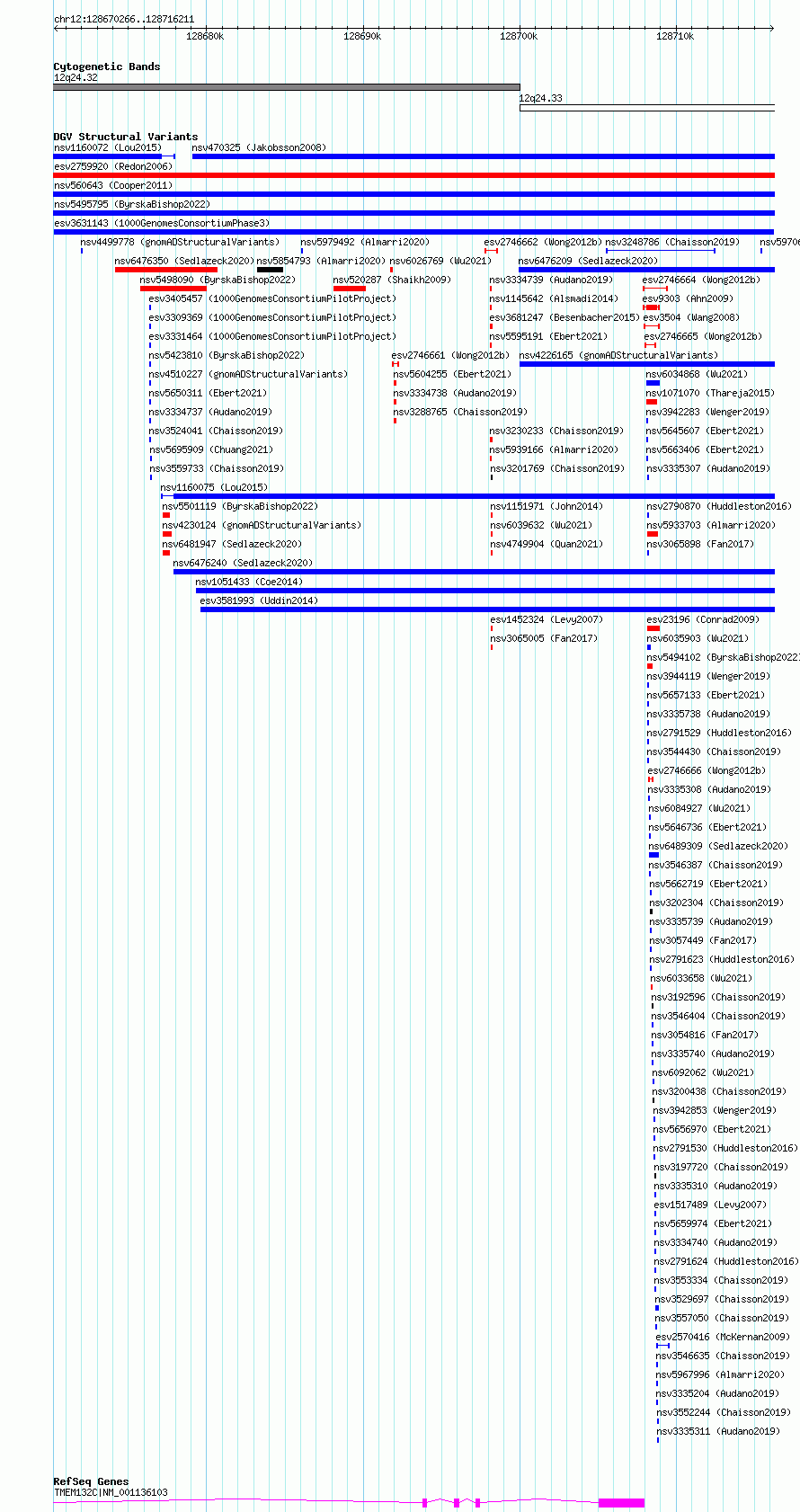This screenshot has height=1512, width=800.
Task: Click the large magenta TMEM132C exon block
Action: pyautogui.click(x=621, y=1503)
